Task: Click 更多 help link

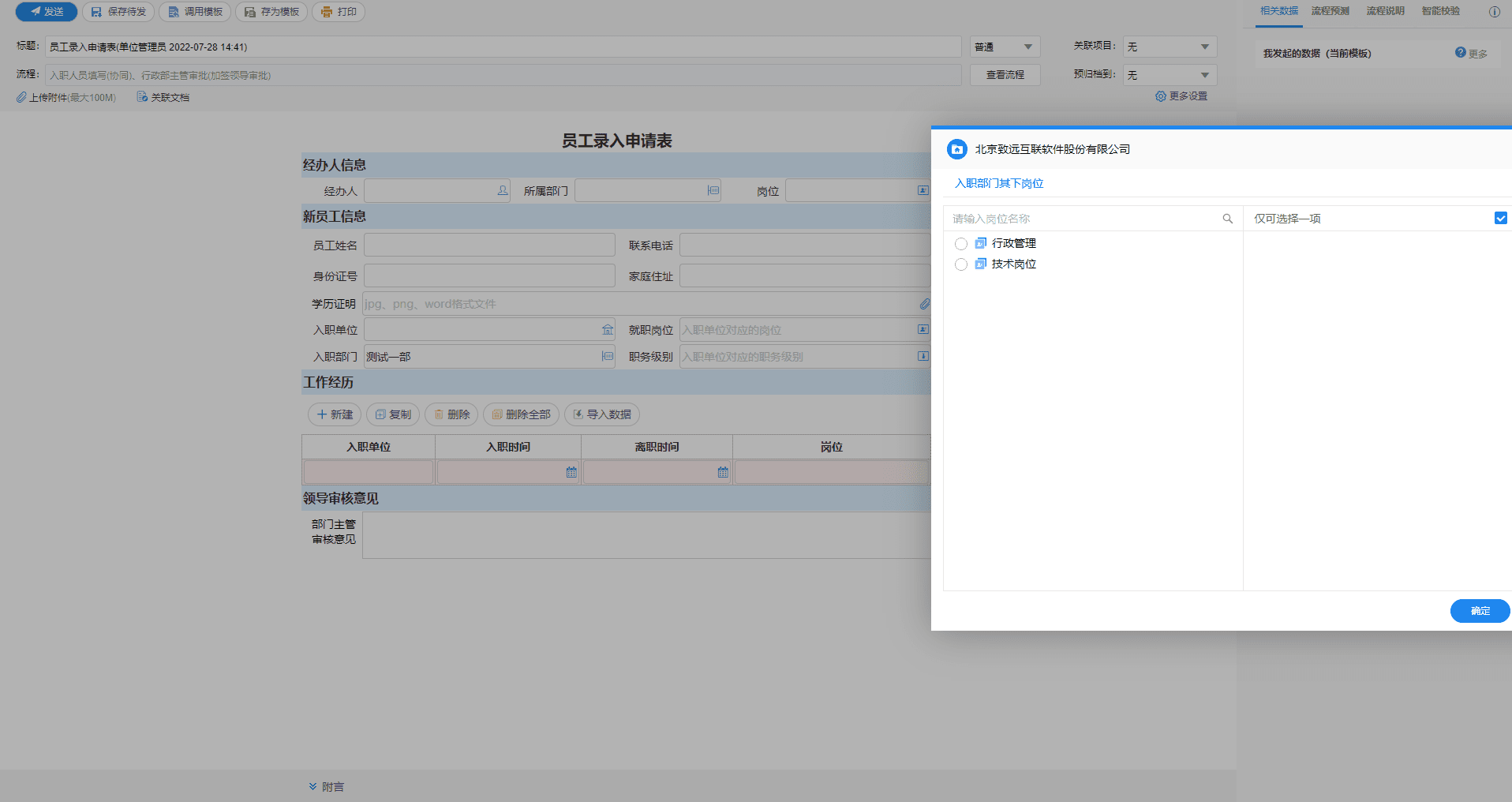Action: point(1472,53)
